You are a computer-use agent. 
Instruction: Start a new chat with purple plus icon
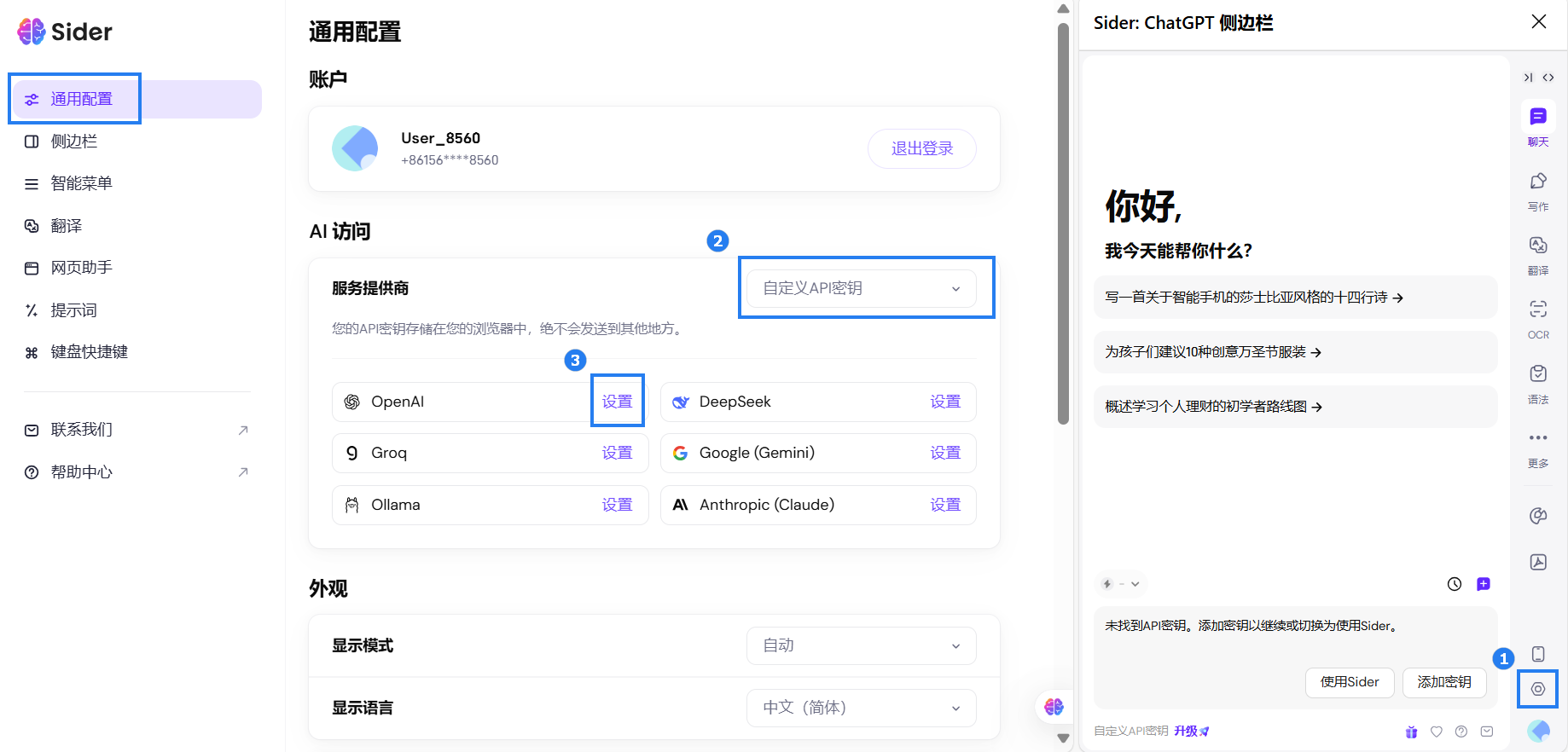pos(1483,584)
